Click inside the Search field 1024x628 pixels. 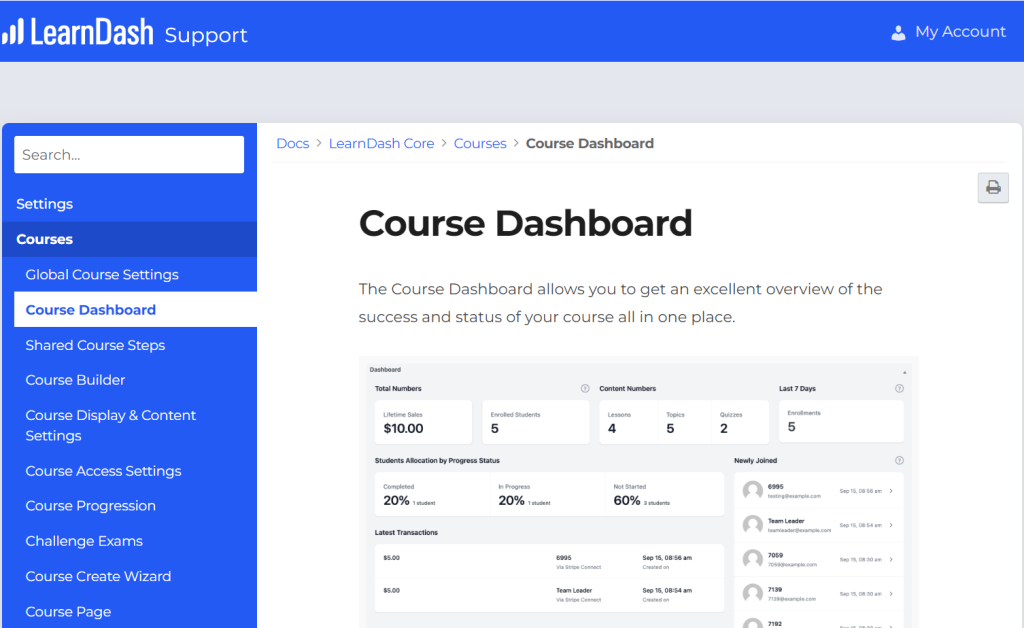pyautogui.click(x=128, y=154)
